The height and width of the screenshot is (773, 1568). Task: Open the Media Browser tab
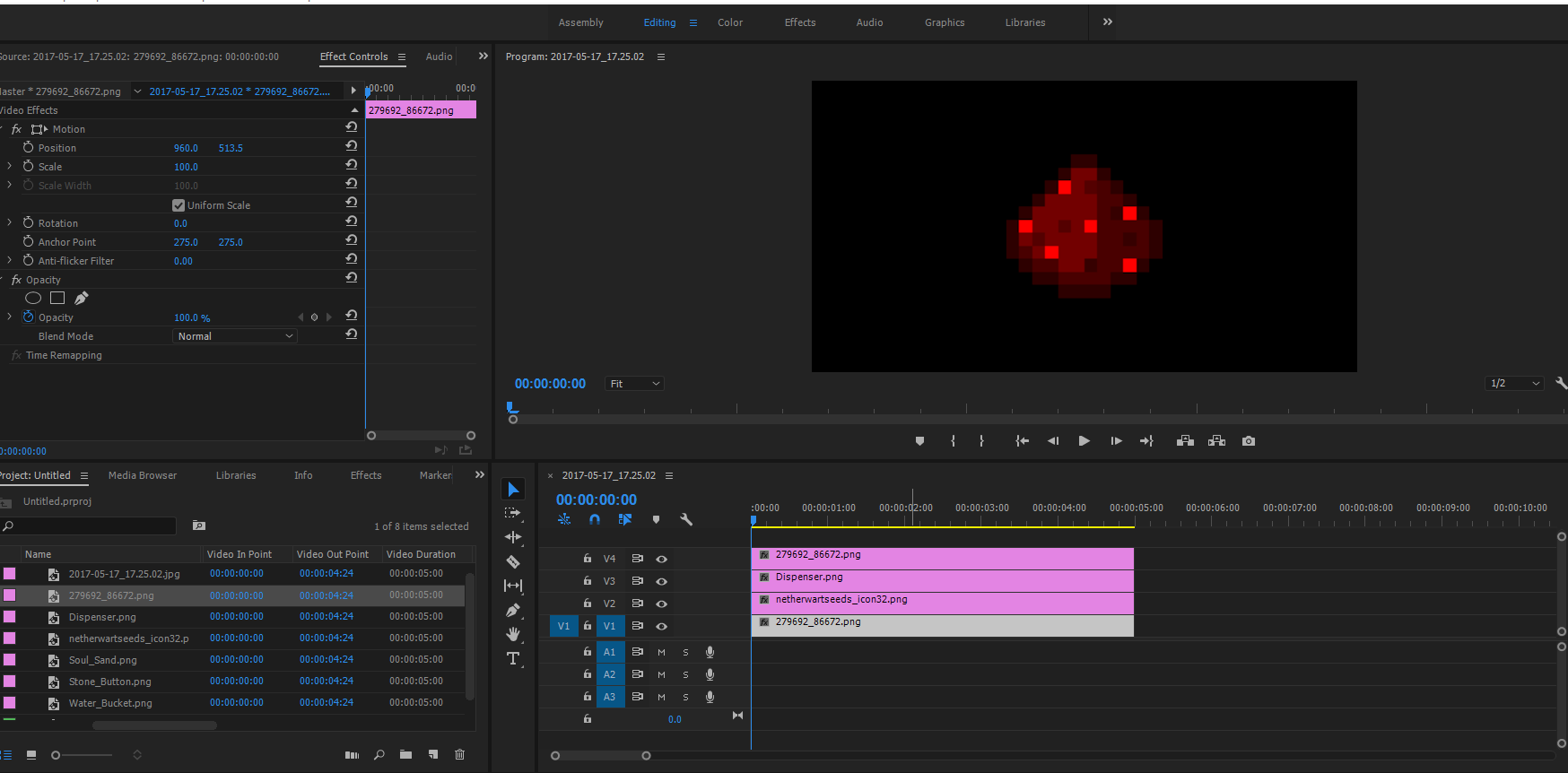(x=143, y=475)
